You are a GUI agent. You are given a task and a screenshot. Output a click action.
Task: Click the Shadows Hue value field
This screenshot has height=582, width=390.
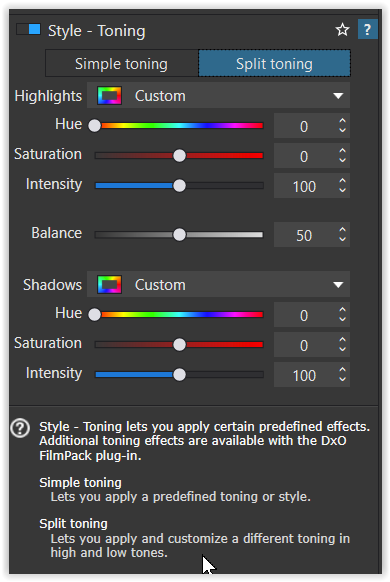click(x=305, y=315)
